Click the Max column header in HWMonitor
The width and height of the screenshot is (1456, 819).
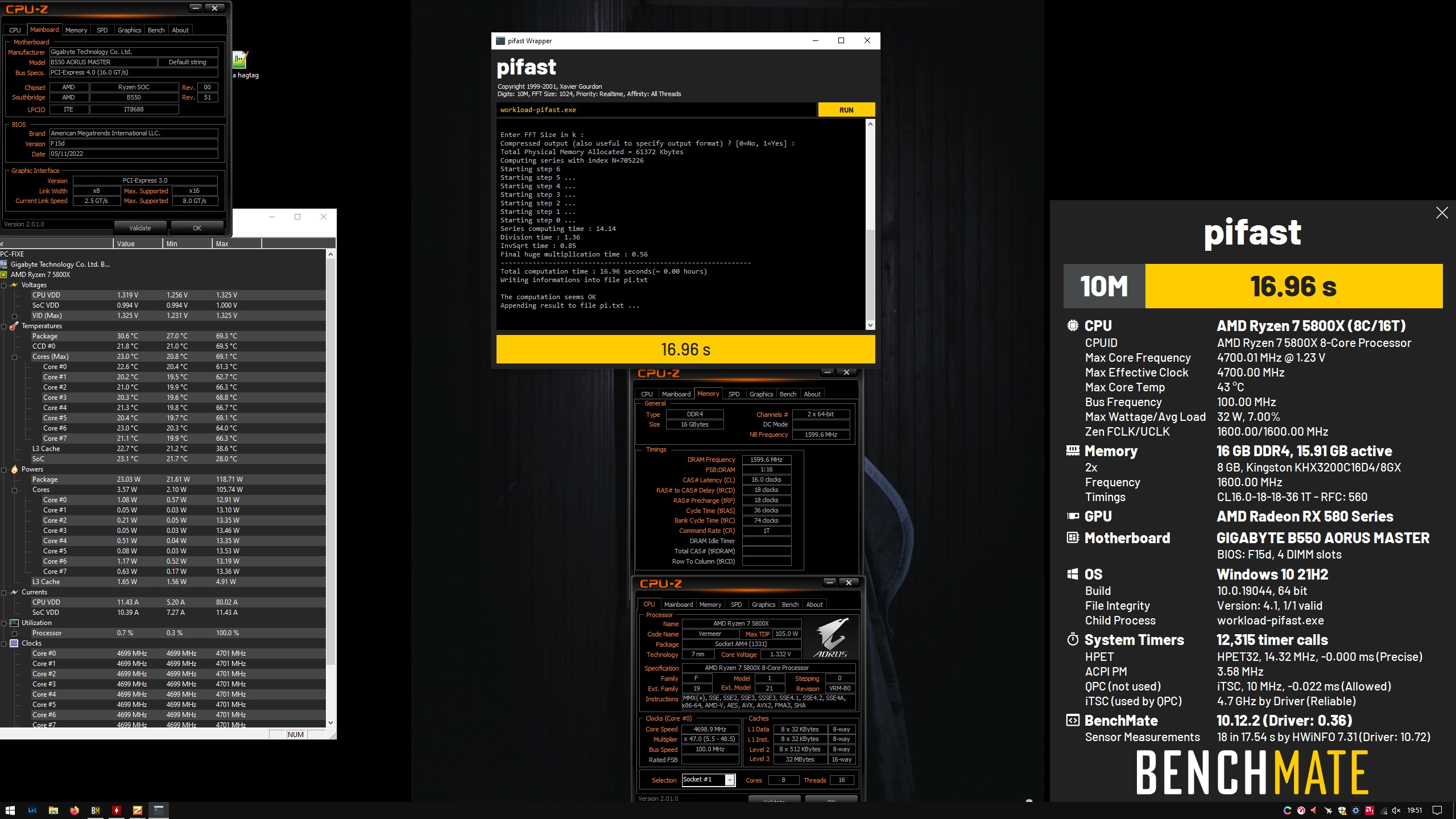pyautogui.click(x=237, y=243)
